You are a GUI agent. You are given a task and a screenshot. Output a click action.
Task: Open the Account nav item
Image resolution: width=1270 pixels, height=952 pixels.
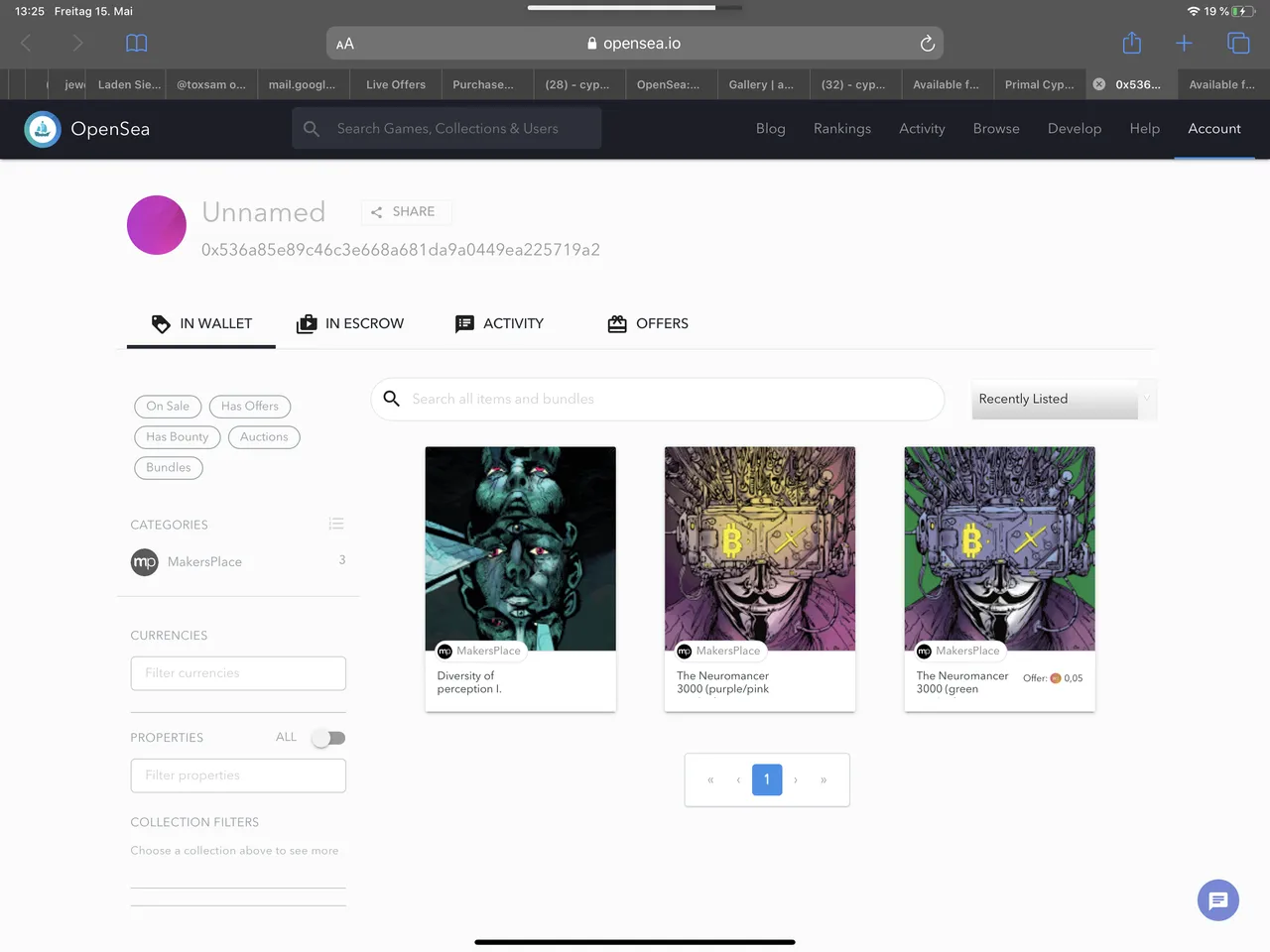1214,129
